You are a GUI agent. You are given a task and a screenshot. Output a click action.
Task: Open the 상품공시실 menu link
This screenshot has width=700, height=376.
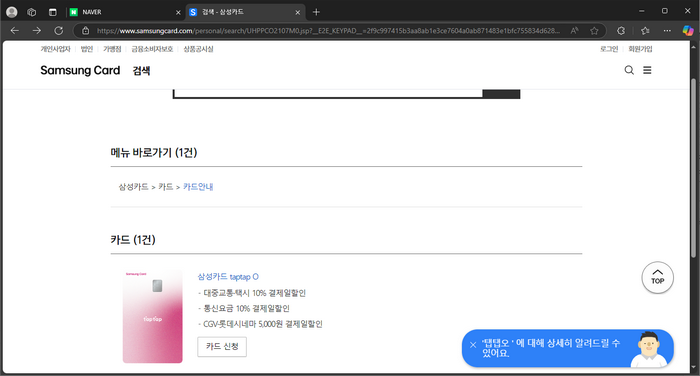coord(198,49)
